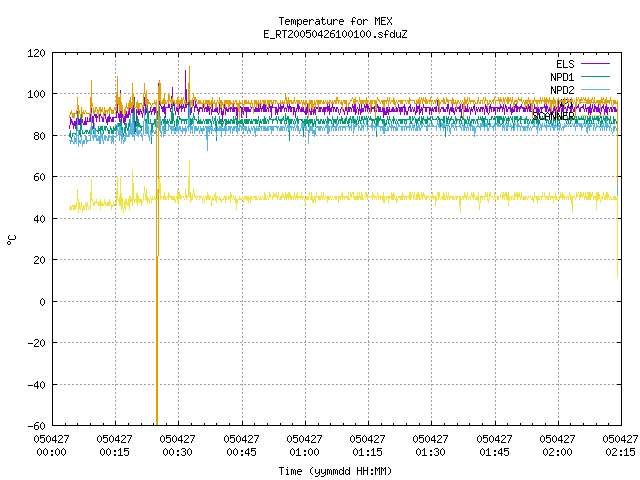The image size is (640, 480).
Task: Pick the green NPD1 legend line sample
Action: [x=595, y=76]
